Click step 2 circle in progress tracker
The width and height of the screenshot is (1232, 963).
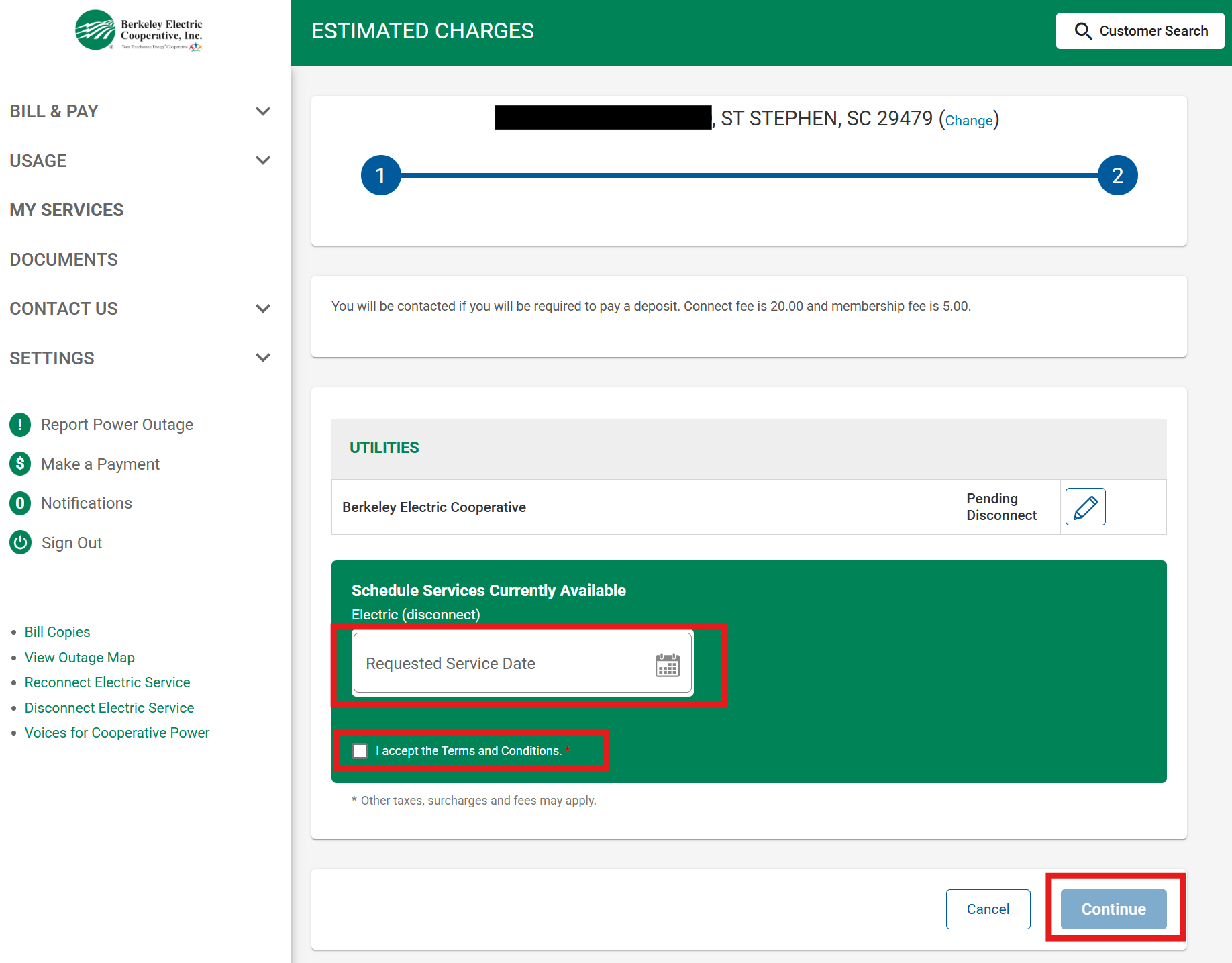click(x=1117, y=175)
